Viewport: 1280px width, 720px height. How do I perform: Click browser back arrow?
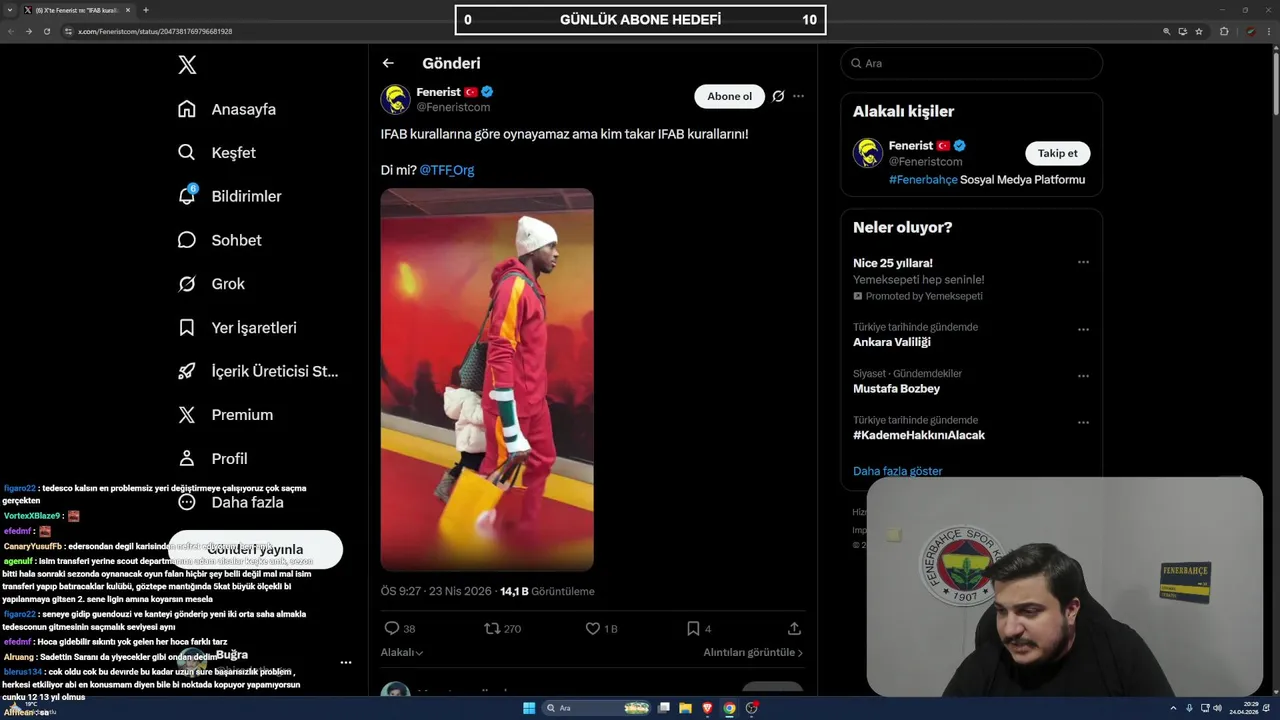coord(12,31)
